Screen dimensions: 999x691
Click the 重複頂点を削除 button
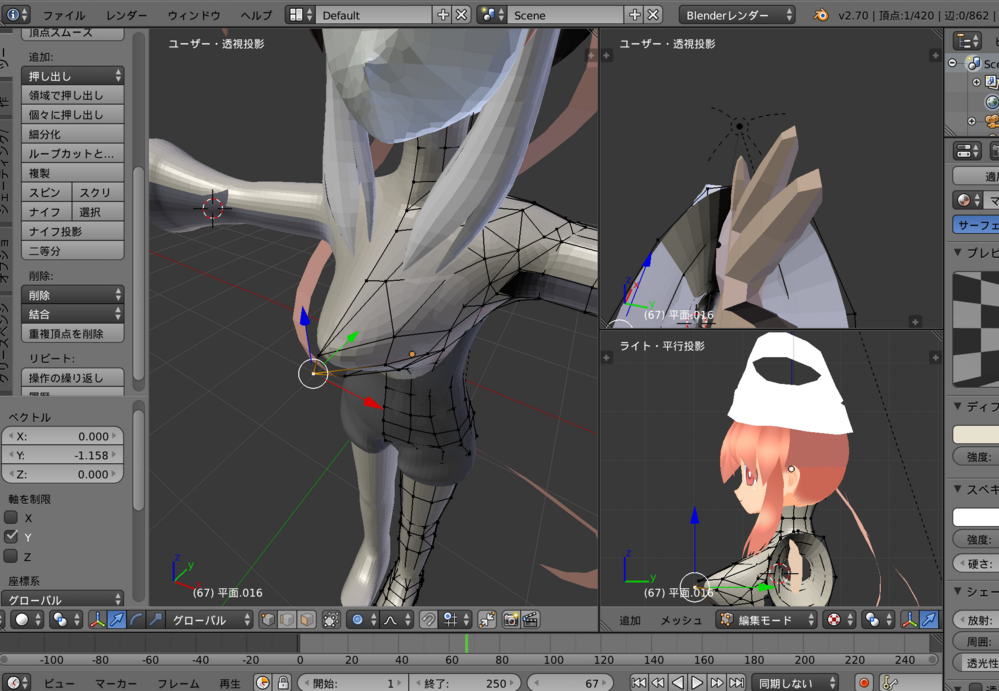pyautogui.click(x=73, y=333)
